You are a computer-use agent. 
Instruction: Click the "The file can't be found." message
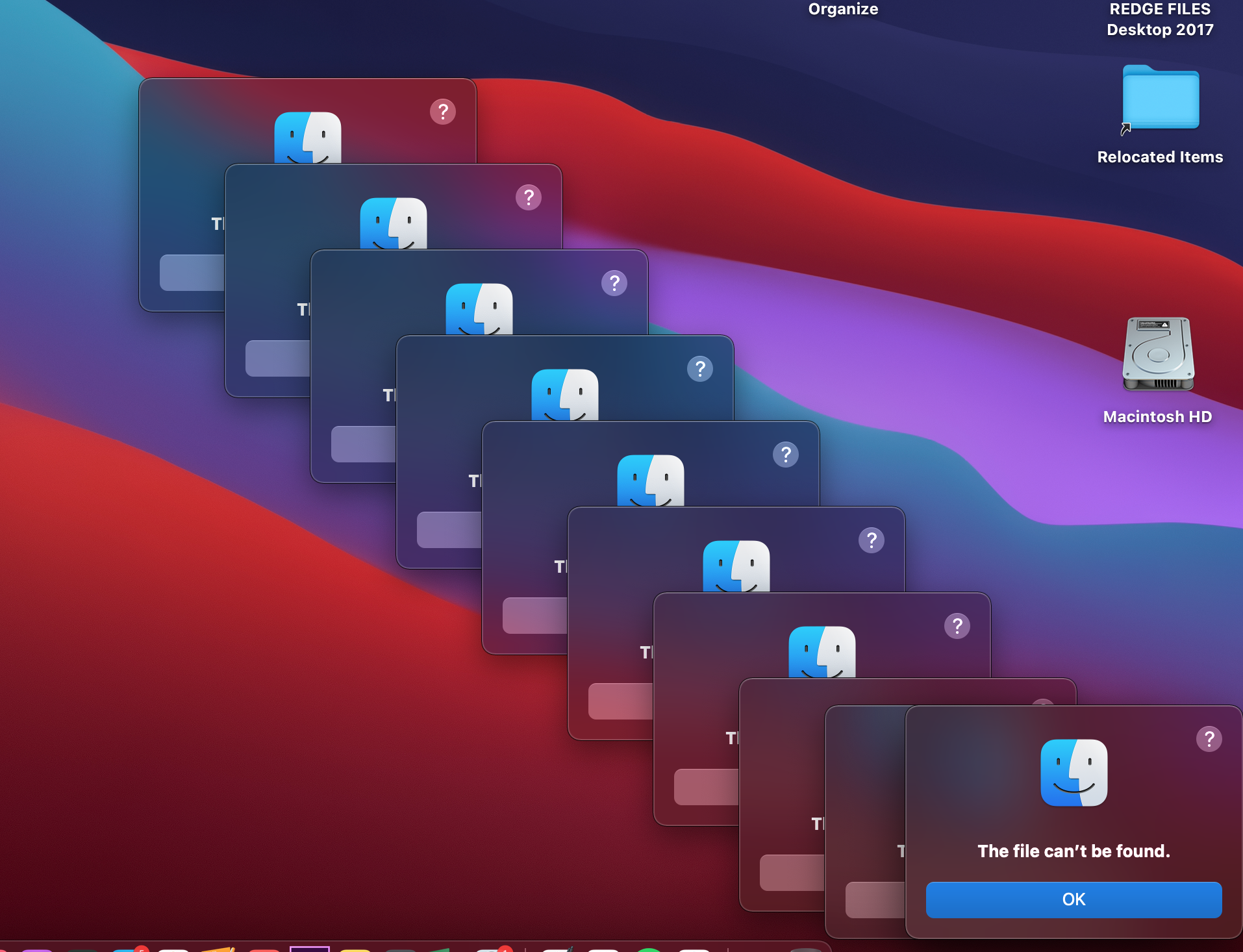pyautogui.click(x=1073, y=851)
